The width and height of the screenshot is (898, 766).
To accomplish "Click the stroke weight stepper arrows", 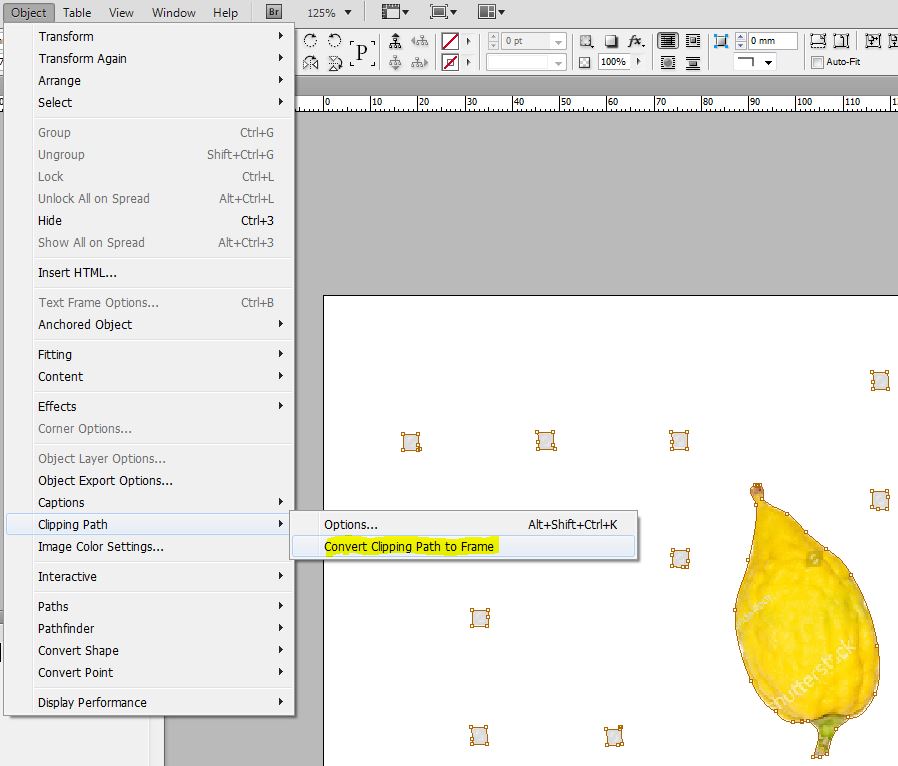I will (493, 41).
